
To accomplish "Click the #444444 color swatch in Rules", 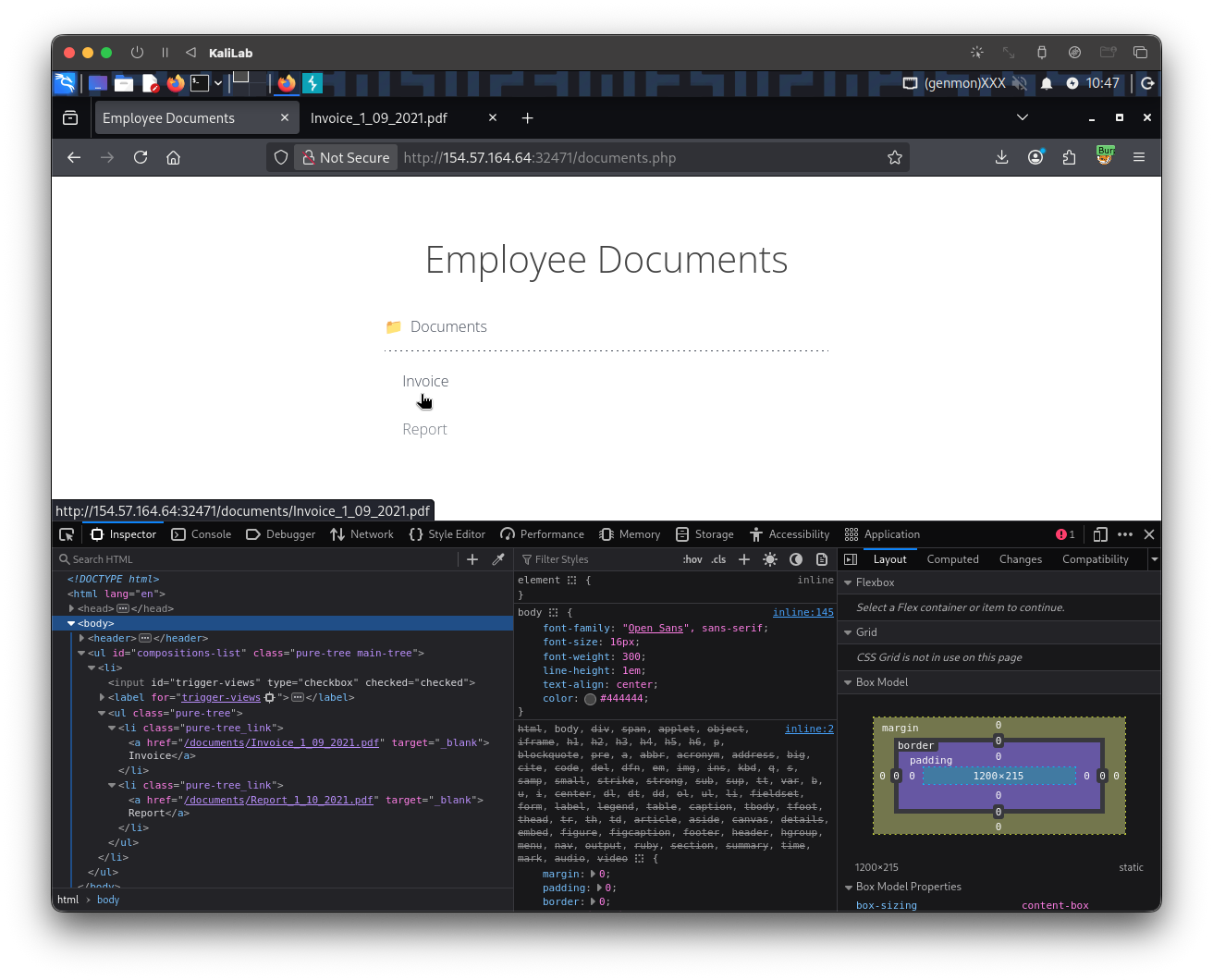I will [590, 699].
